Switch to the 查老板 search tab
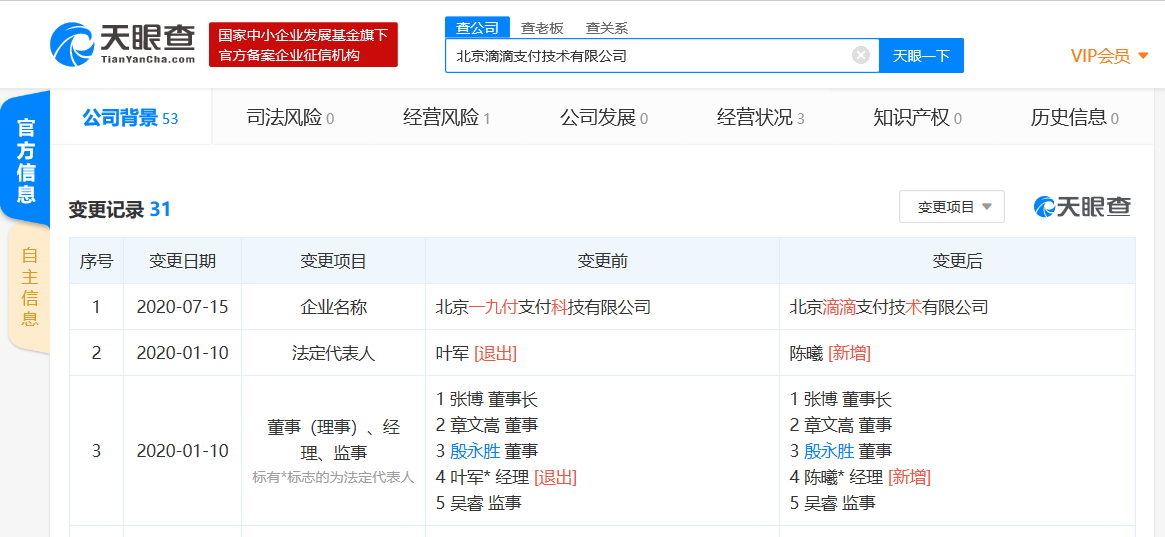The image size is (1165, 537). (x=542, y=28)
